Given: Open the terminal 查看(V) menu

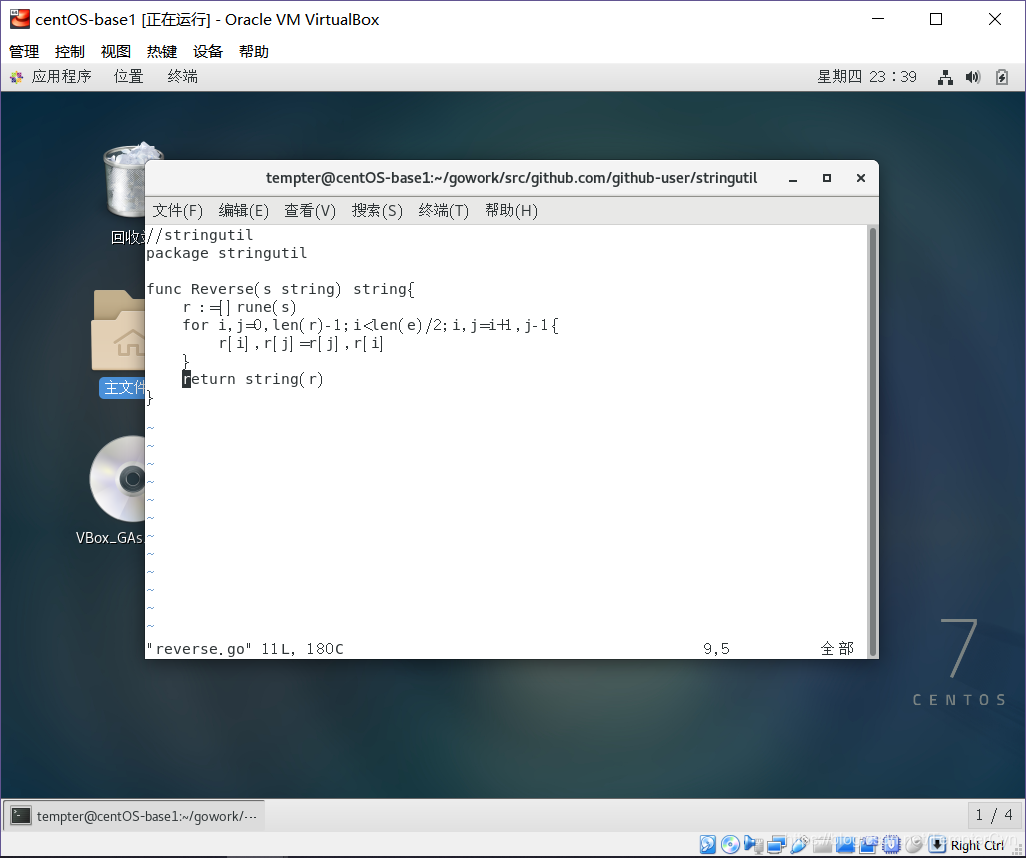Looking at the screenshot, I should [310, 211].
